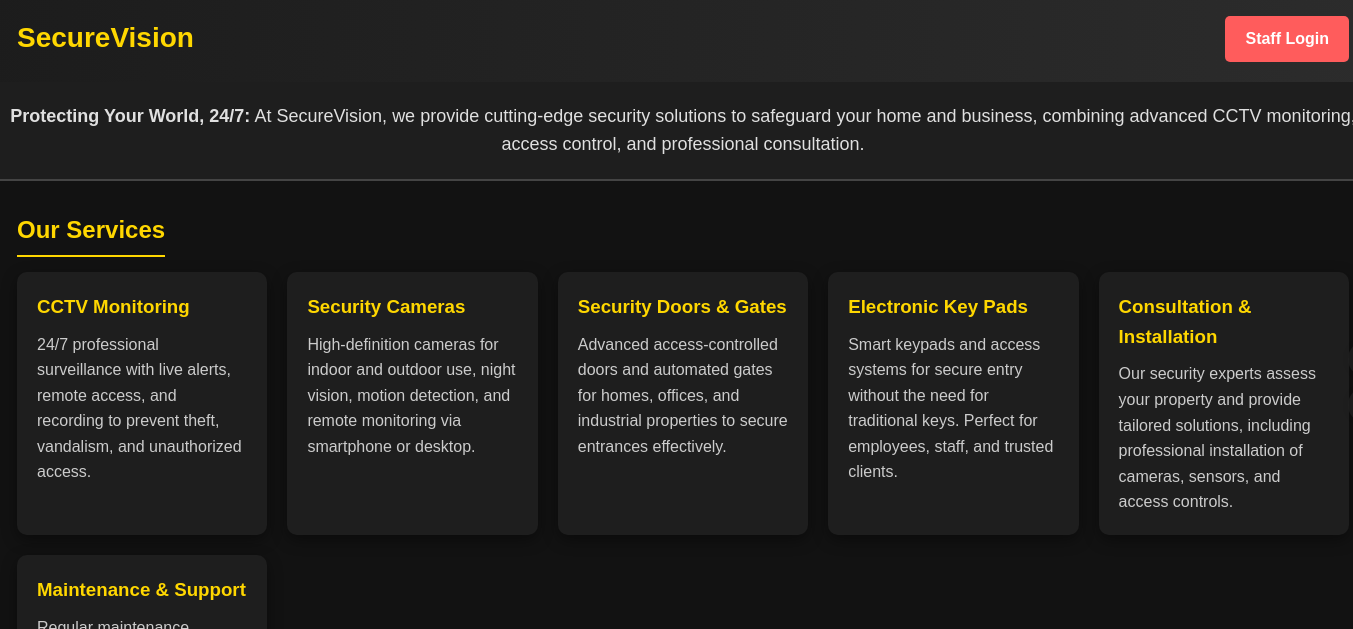This screenshot has width=1353, height=629.
Task: Select the "Our Services" section heading
Action: 91,230
